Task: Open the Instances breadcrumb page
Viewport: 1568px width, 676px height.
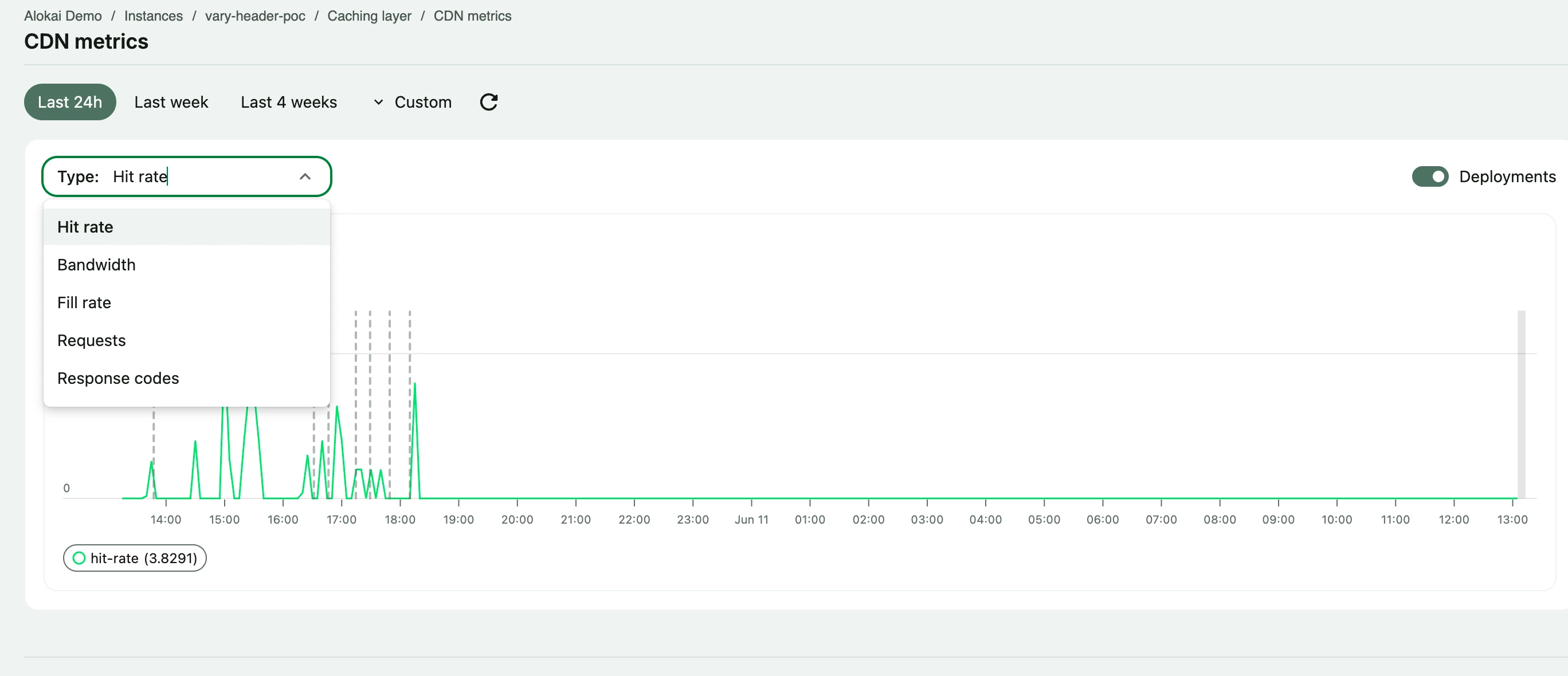Action: point(153,16)
